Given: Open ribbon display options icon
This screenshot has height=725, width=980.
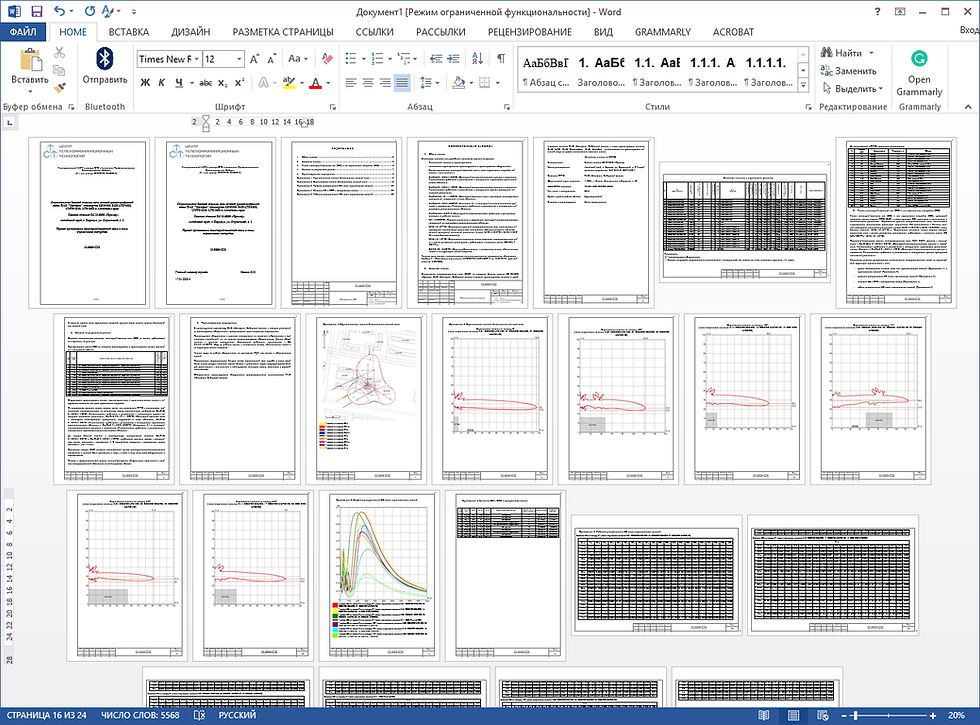Looking at the screenshot, I should [900, 11].
